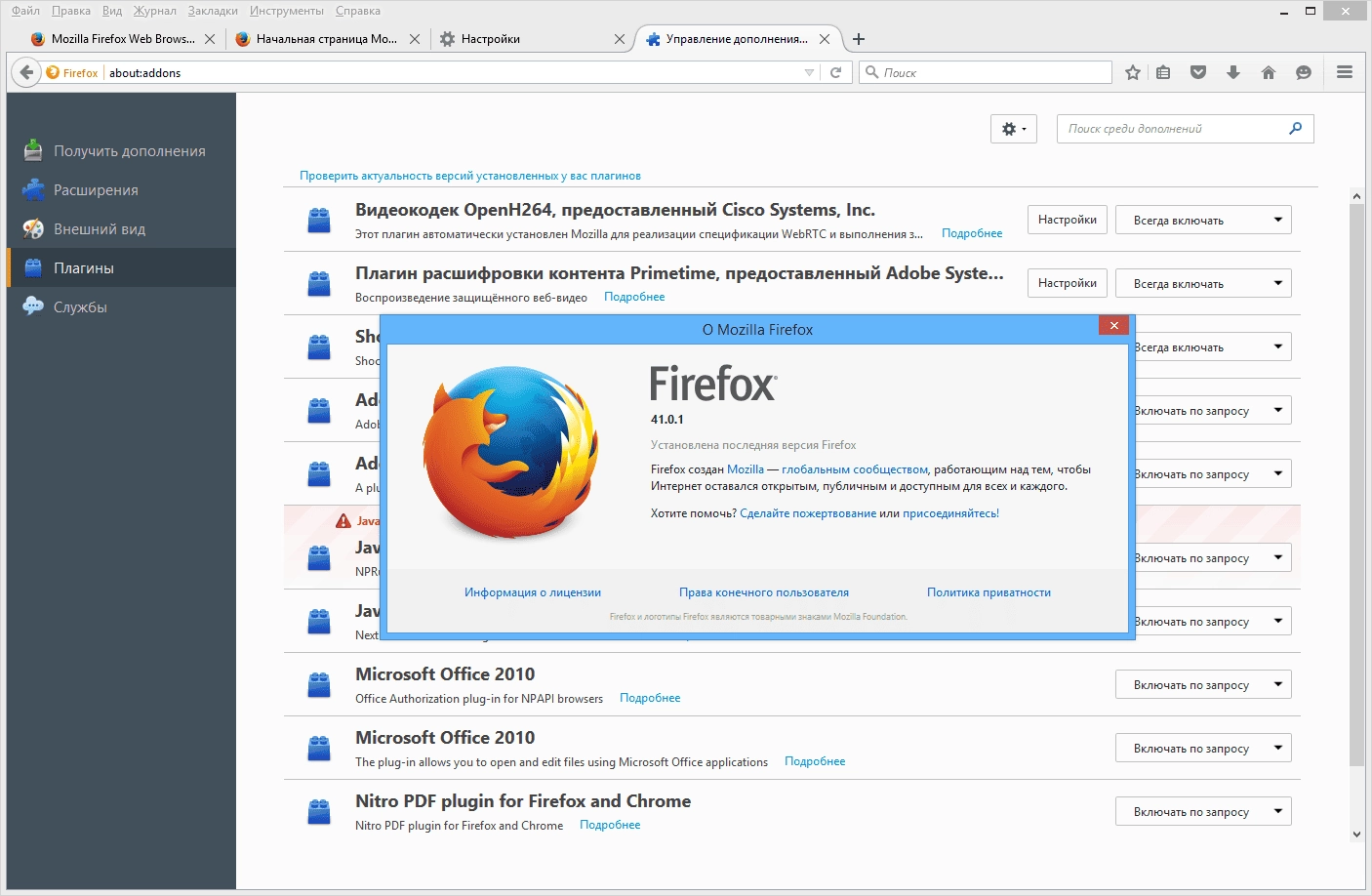Open the bookmarks list icon
This screenshot has height=896, width=1372.
click(x=1163, y=72)
